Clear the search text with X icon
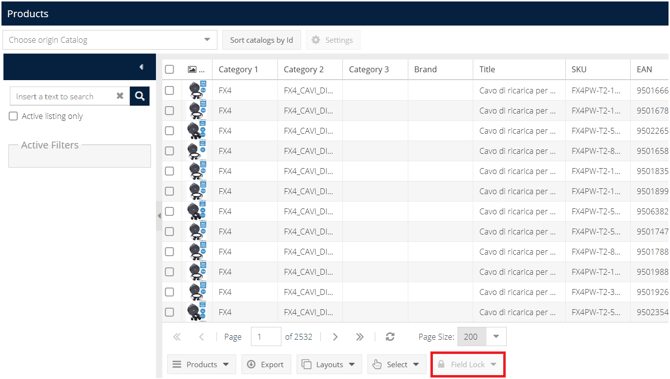 tap(120, 96)
